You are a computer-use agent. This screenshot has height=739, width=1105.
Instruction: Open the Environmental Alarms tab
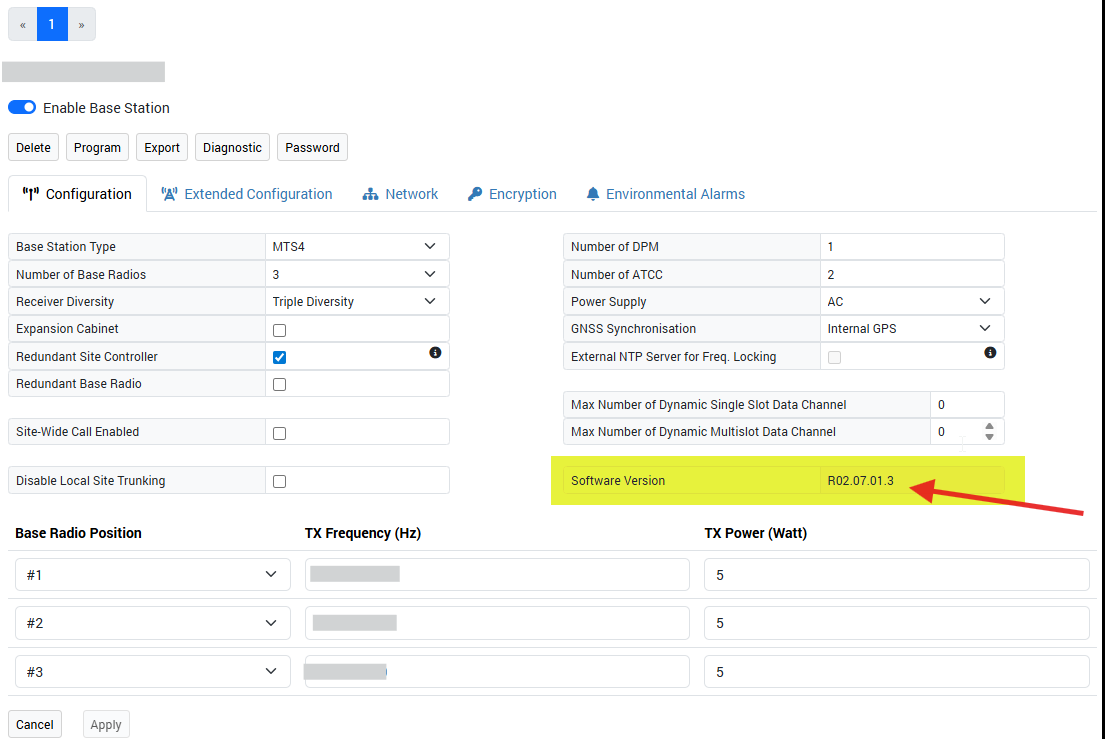coord(665,194)
